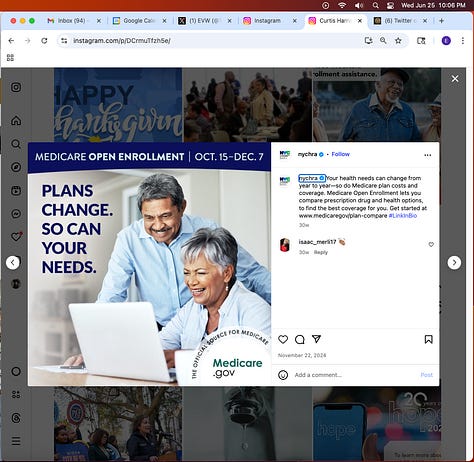Open isaac_merli17's profile from comment

[x=317, y=242]
